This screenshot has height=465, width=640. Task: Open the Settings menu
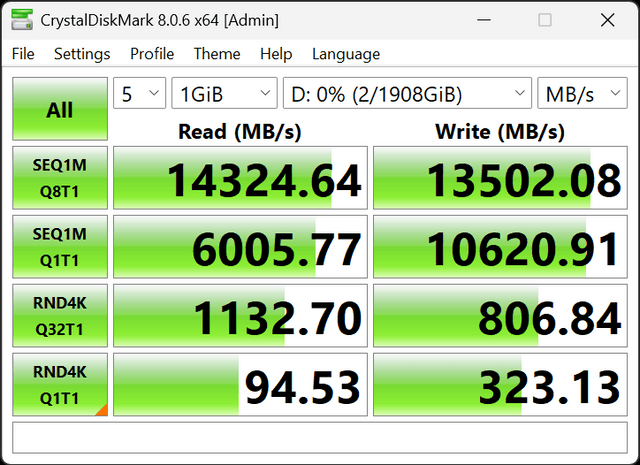coord(82,54)
